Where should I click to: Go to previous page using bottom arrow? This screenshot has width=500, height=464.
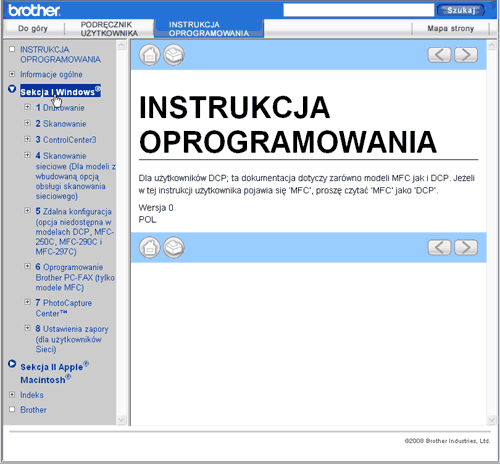click(x=439, y=247)
